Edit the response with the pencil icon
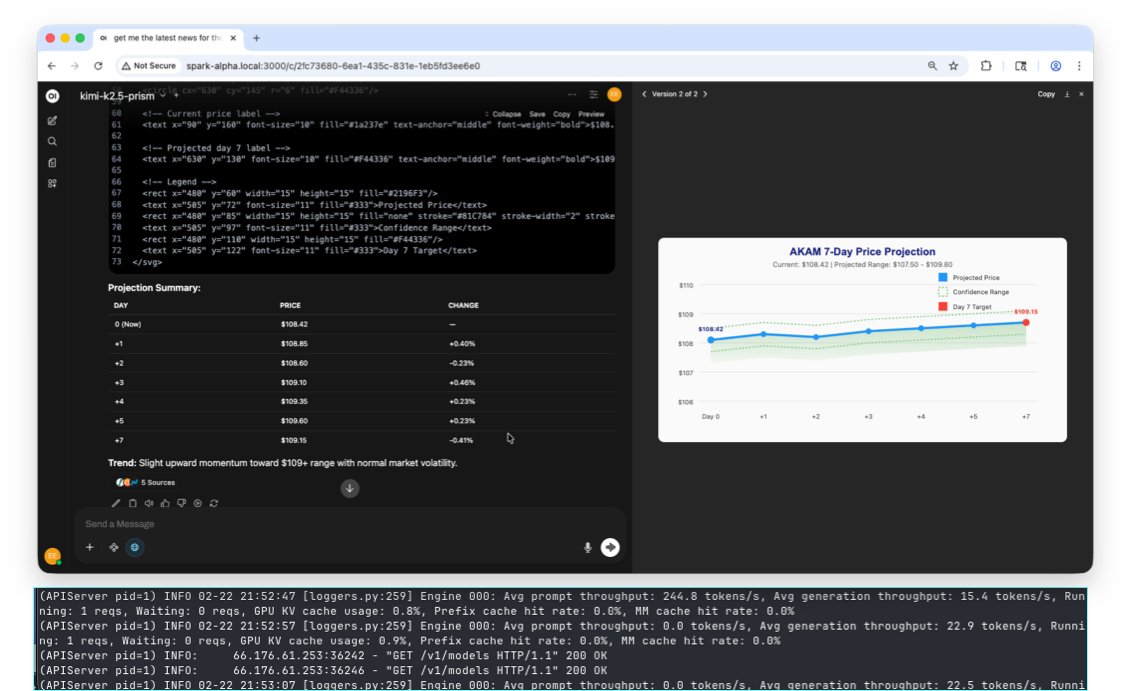1131x691 pixels. 116,503
